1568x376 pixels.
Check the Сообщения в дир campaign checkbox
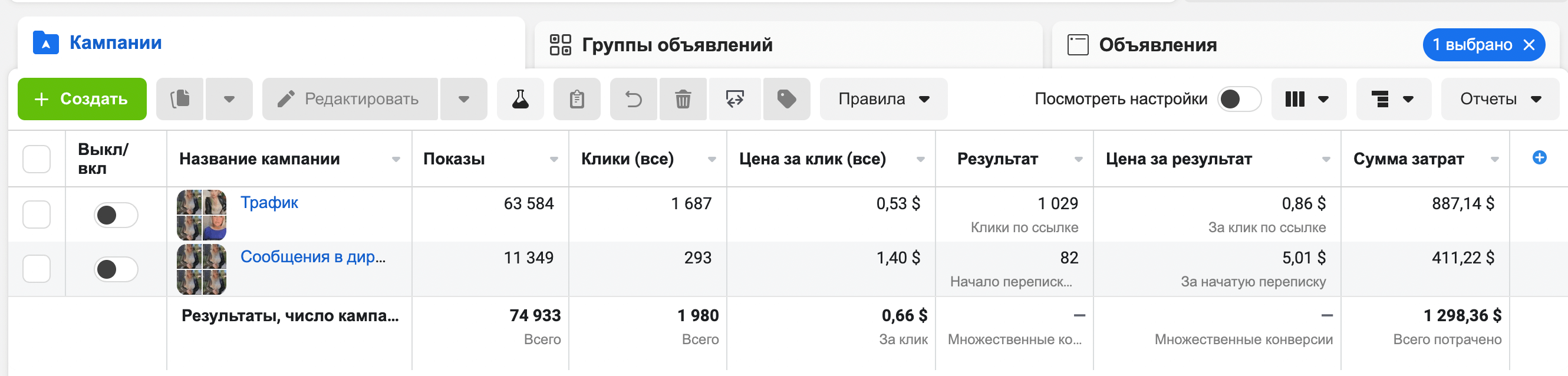click(37, 269)
